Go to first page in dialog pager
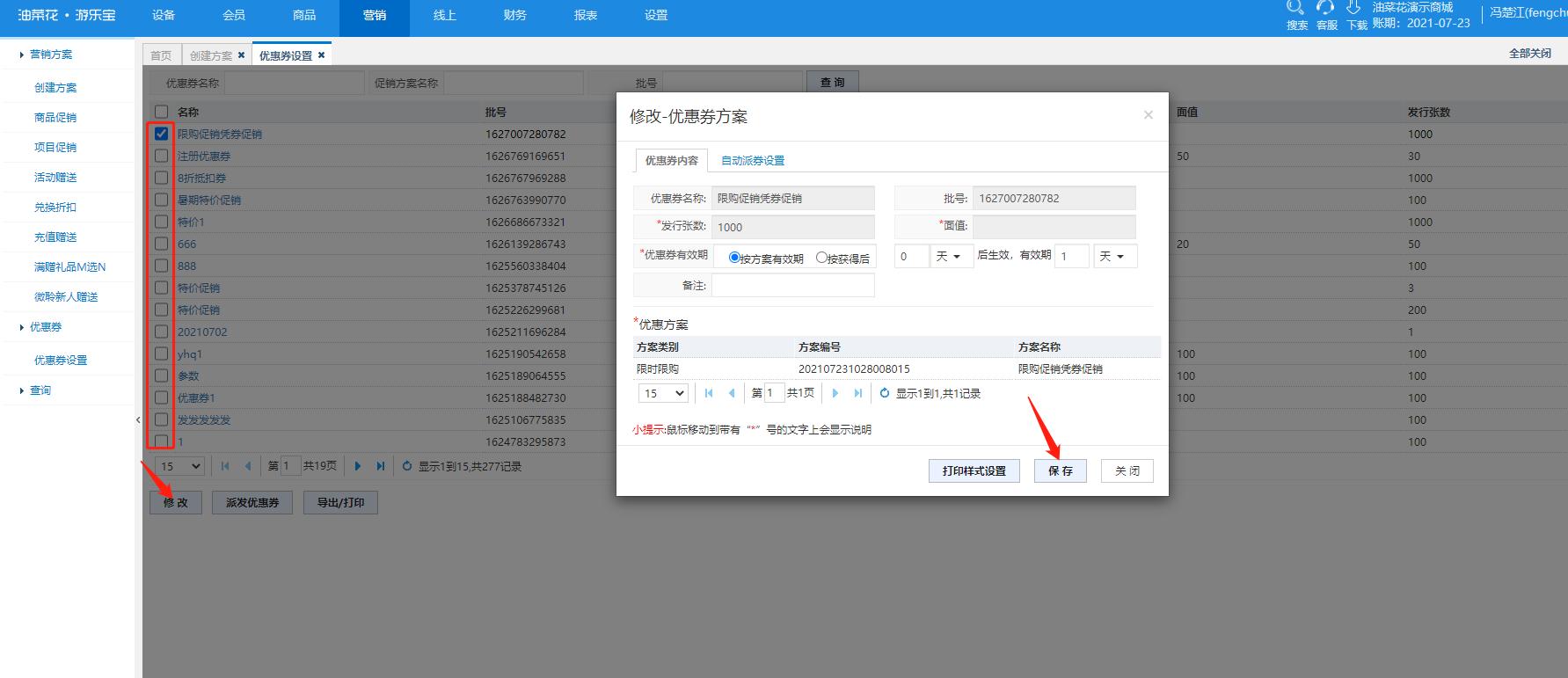Screen dimensions: 1568x678 click(x=709, y=393)
